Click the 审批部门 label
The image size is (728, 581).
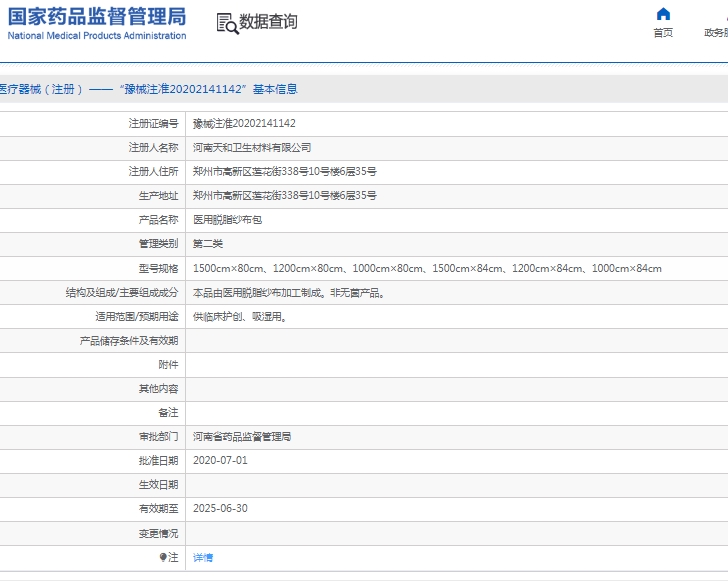pos(158,437)
